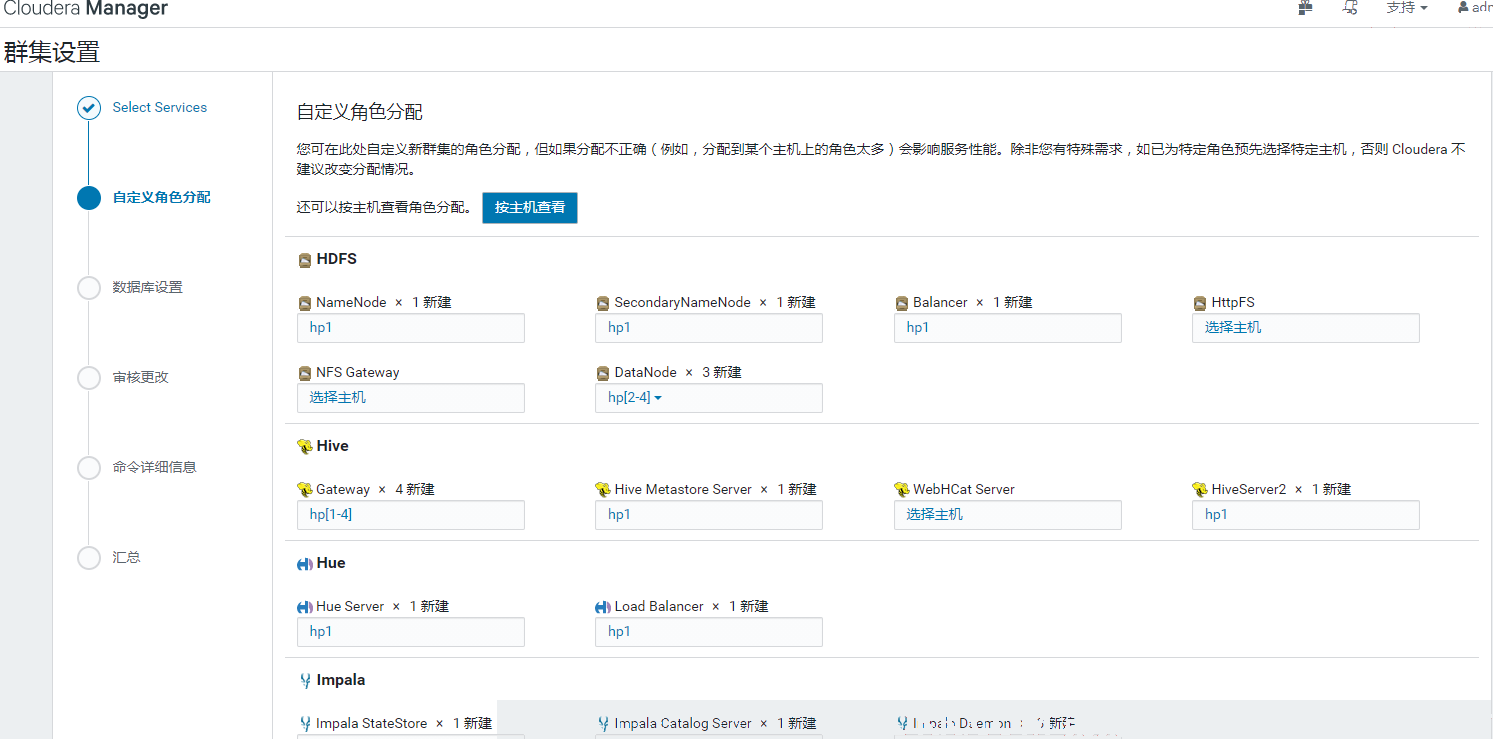Click the Hue service section icon
This screenshot has width=1493, height=739.
click(305, 564)
